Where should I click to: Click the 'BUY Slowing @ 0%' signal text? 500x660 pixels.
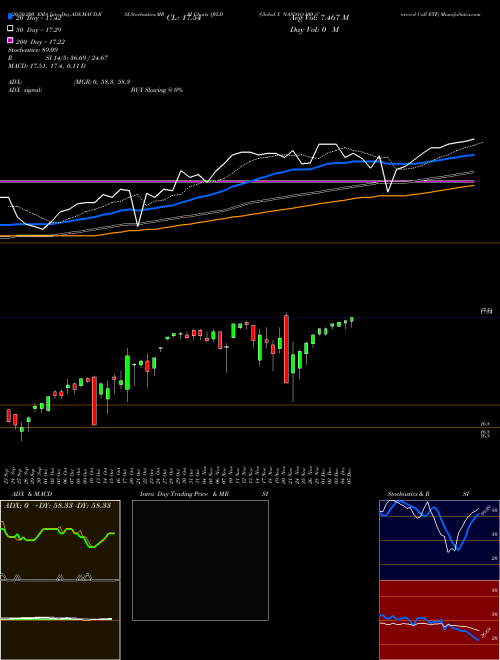point(157,90)
